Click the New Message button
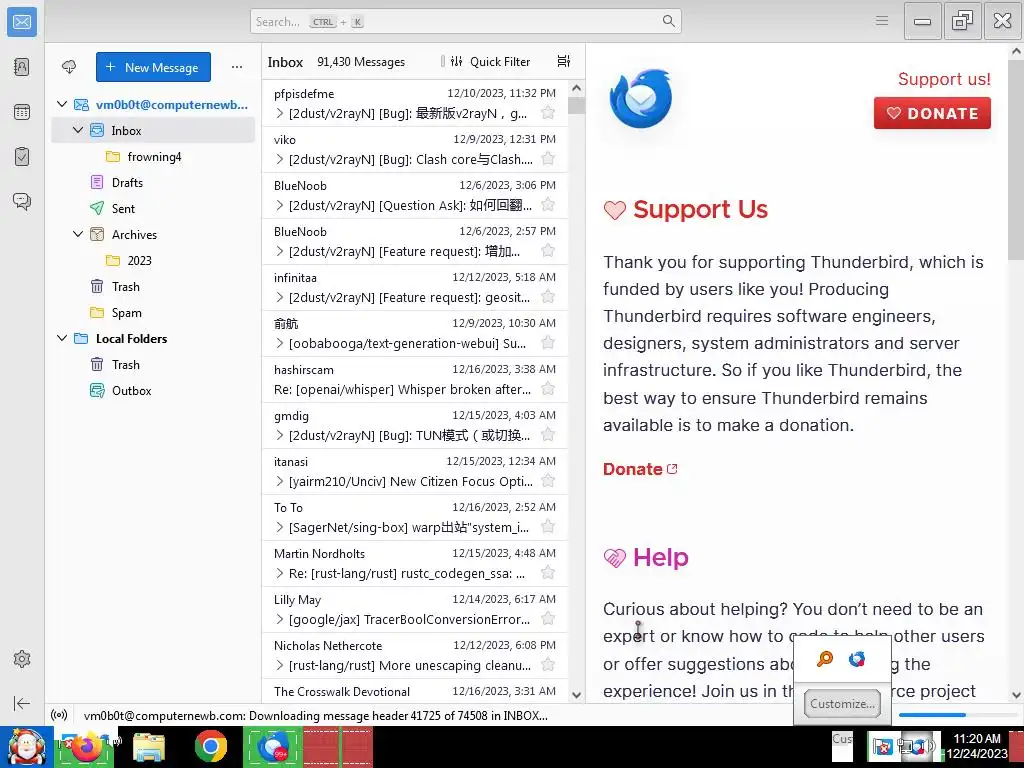 tap(153, 67)
